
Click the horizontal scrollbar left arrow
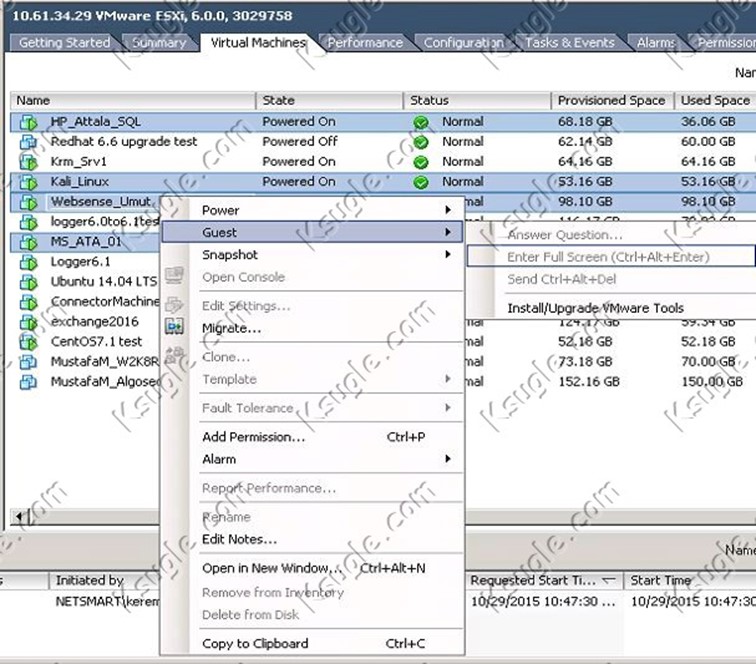tap(17, 516)
